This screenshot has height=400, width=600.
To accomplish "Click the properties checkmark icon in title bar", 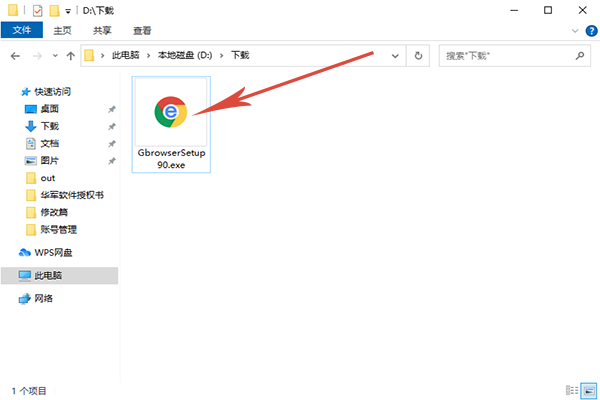I will 38,11.
